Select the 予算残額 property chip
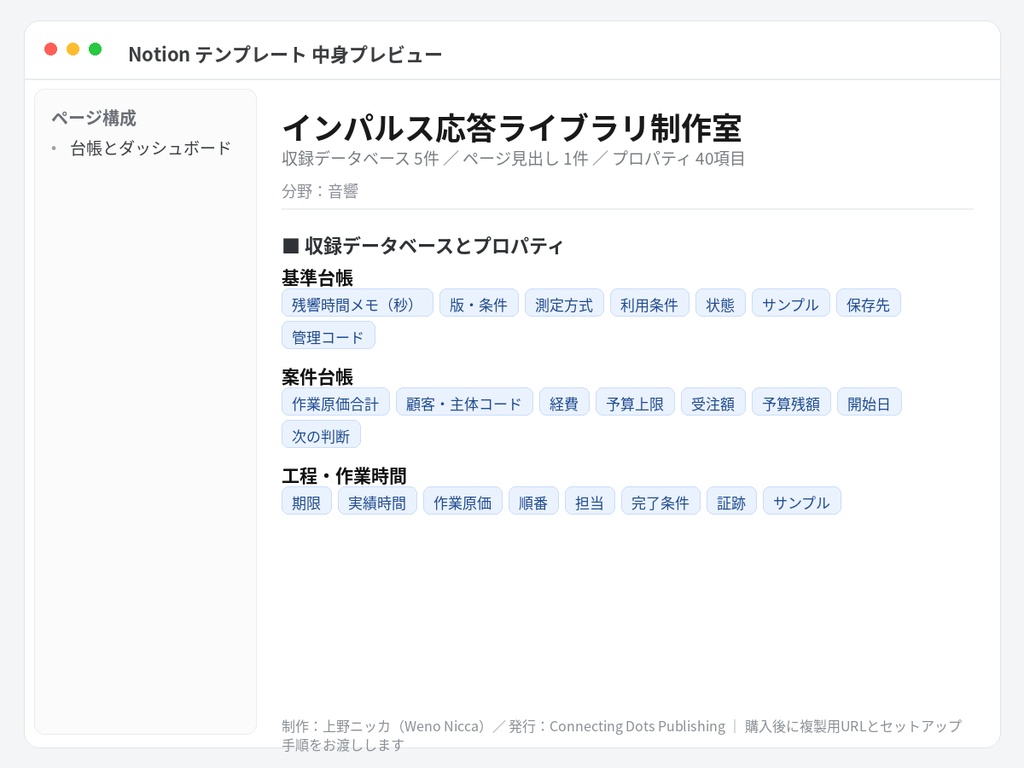This screenshot has height=768, width=1024. [x=791, y=402]
